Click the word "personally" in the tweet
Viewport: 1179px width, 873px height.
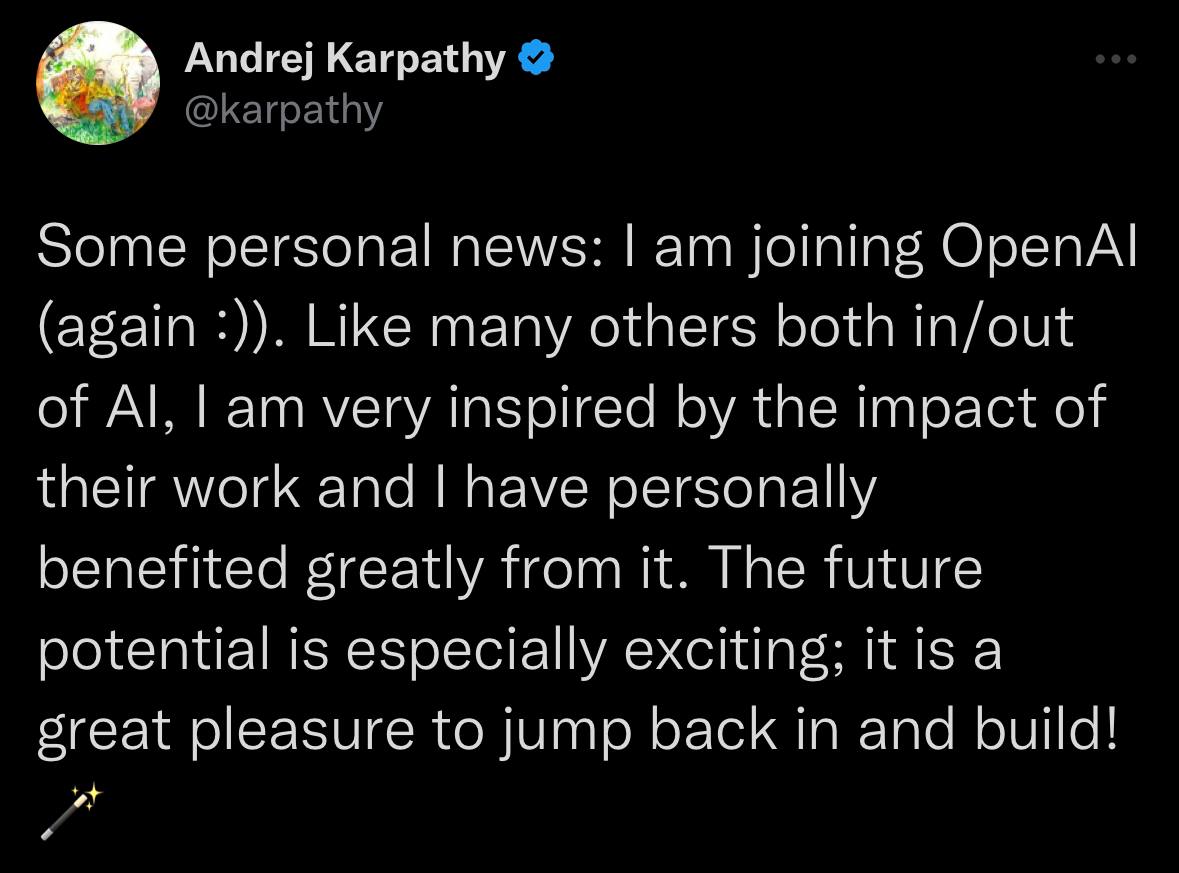(x=742, y=487)
